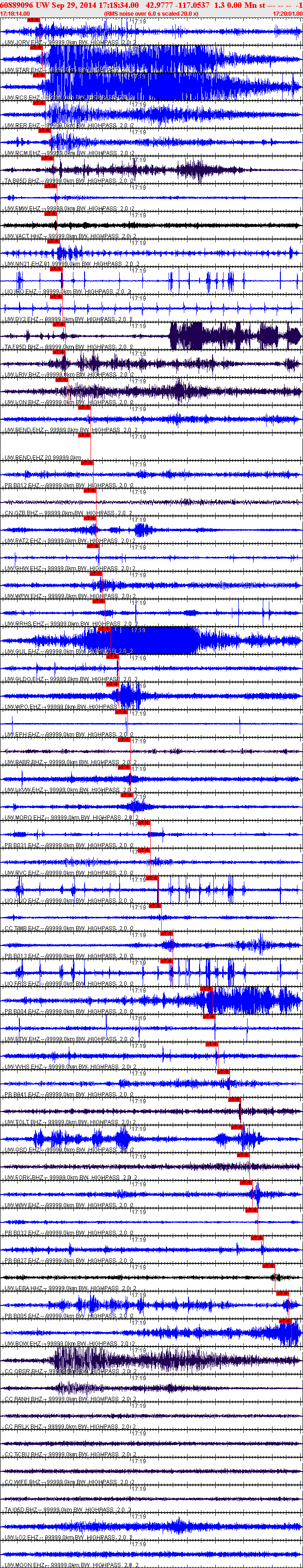Select the UW.RCS.EHZ station label
303x1568 pixels.
pos(69,97)
